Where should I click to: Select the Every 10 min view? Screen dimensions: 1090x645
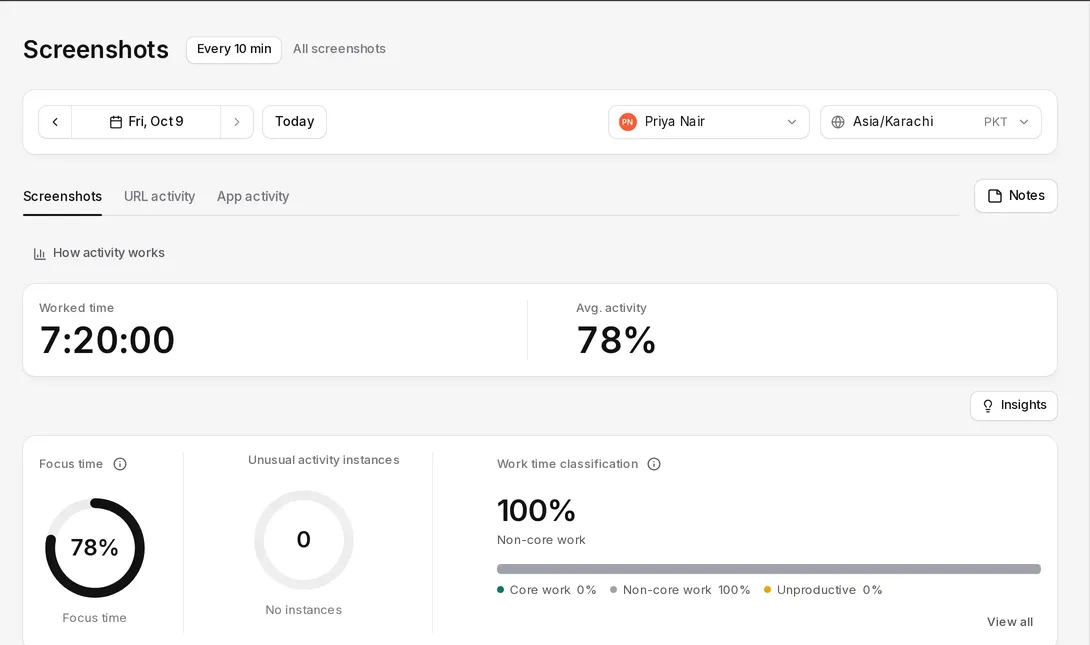coord(234,49)
